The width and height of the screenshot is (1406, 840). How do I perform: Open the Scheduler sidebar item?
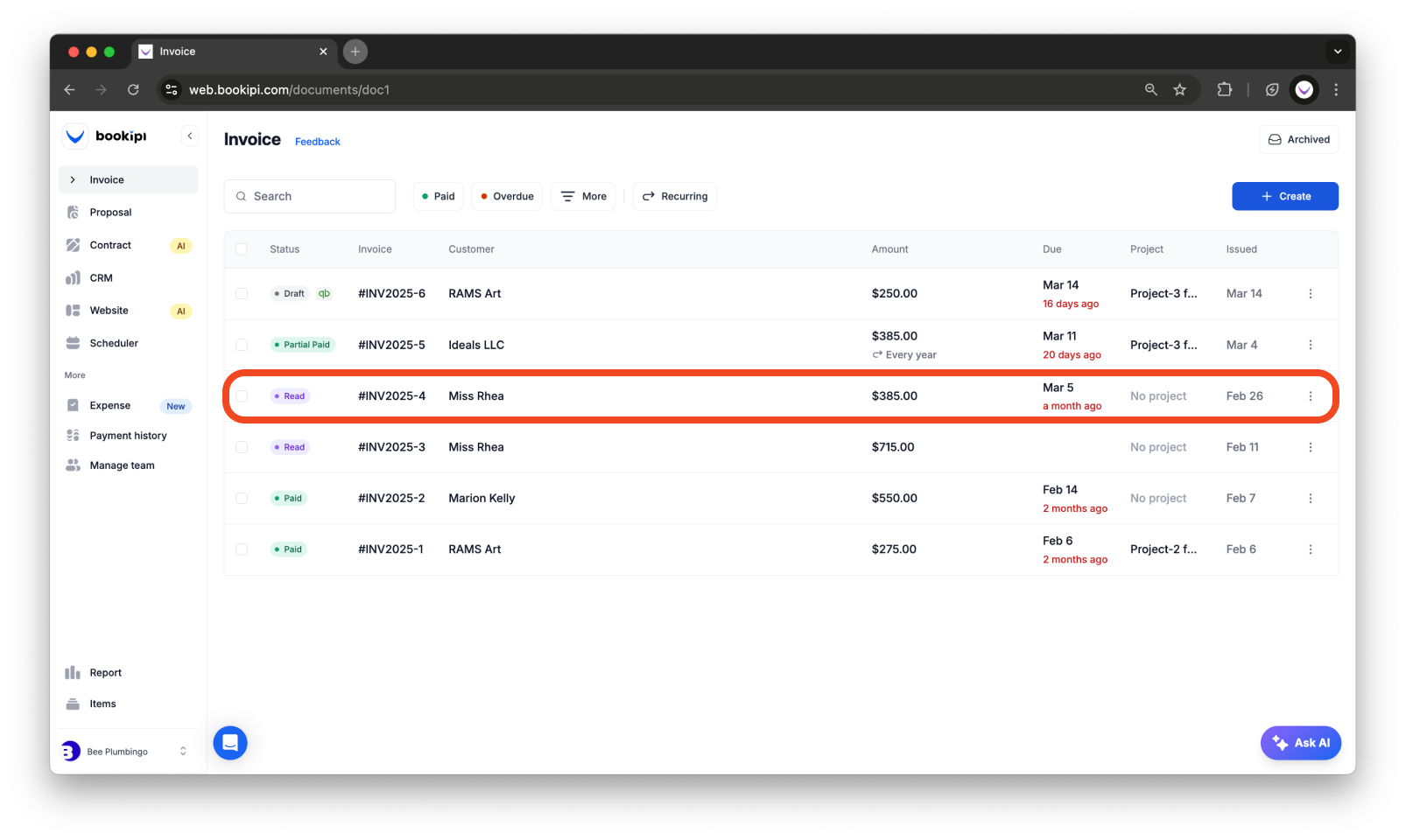pyautogui.click(x=114, y=344)
